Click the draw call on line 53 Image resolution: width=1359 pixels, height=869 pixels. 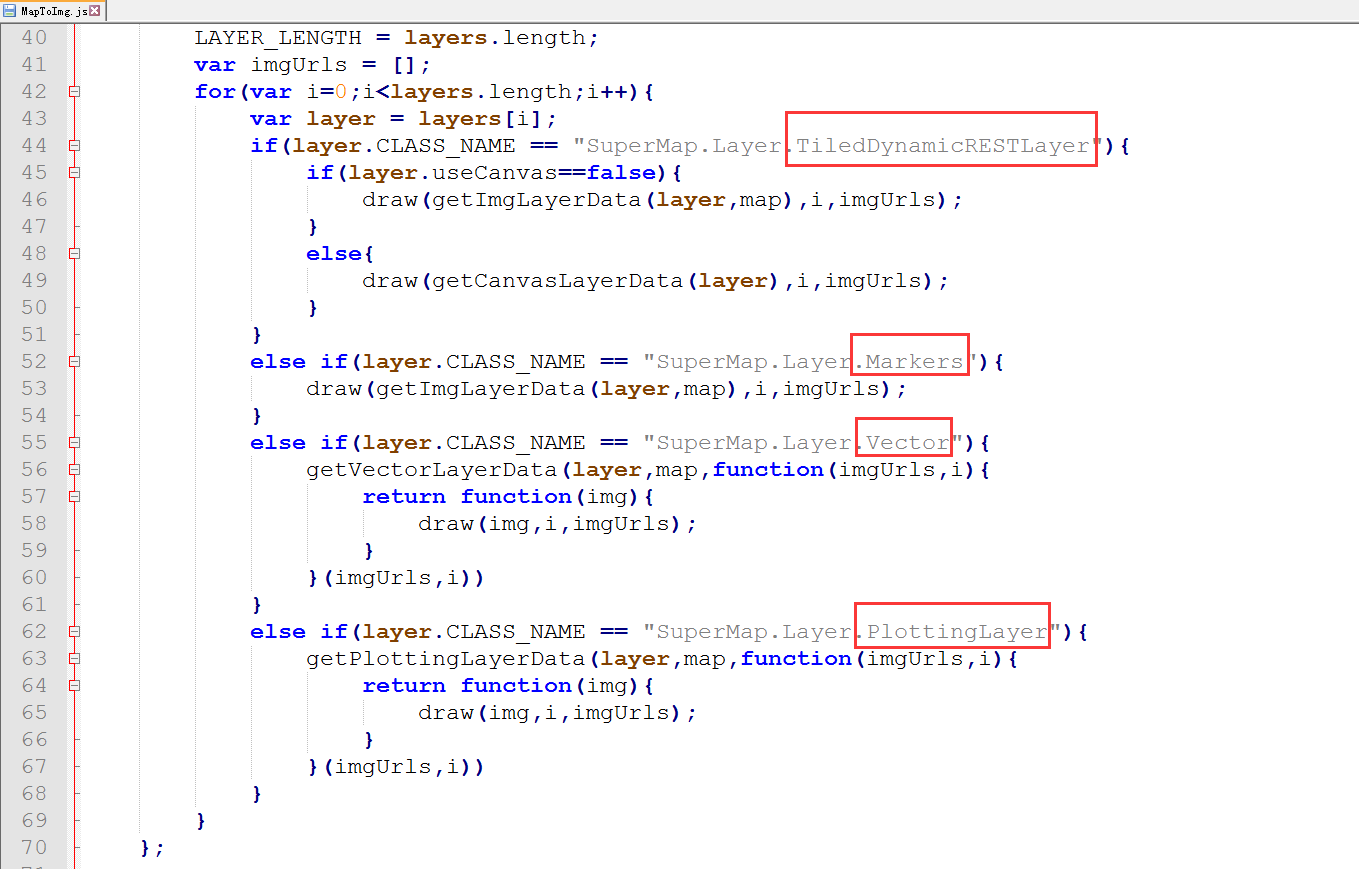click(x=606, y=389)
